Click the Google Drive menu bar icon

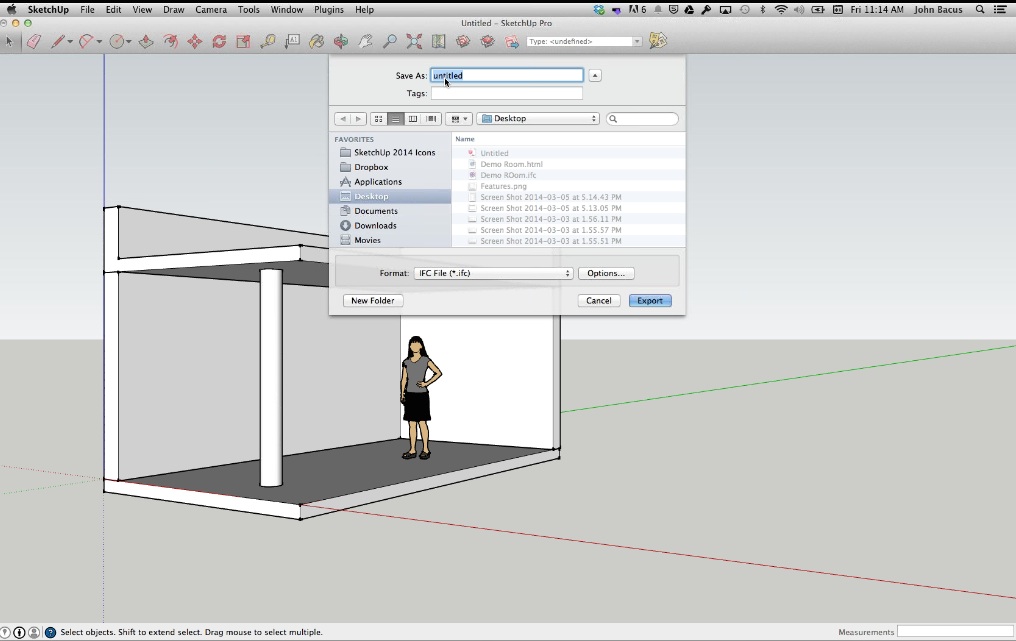pyautogui.click(x=689, y=10)
